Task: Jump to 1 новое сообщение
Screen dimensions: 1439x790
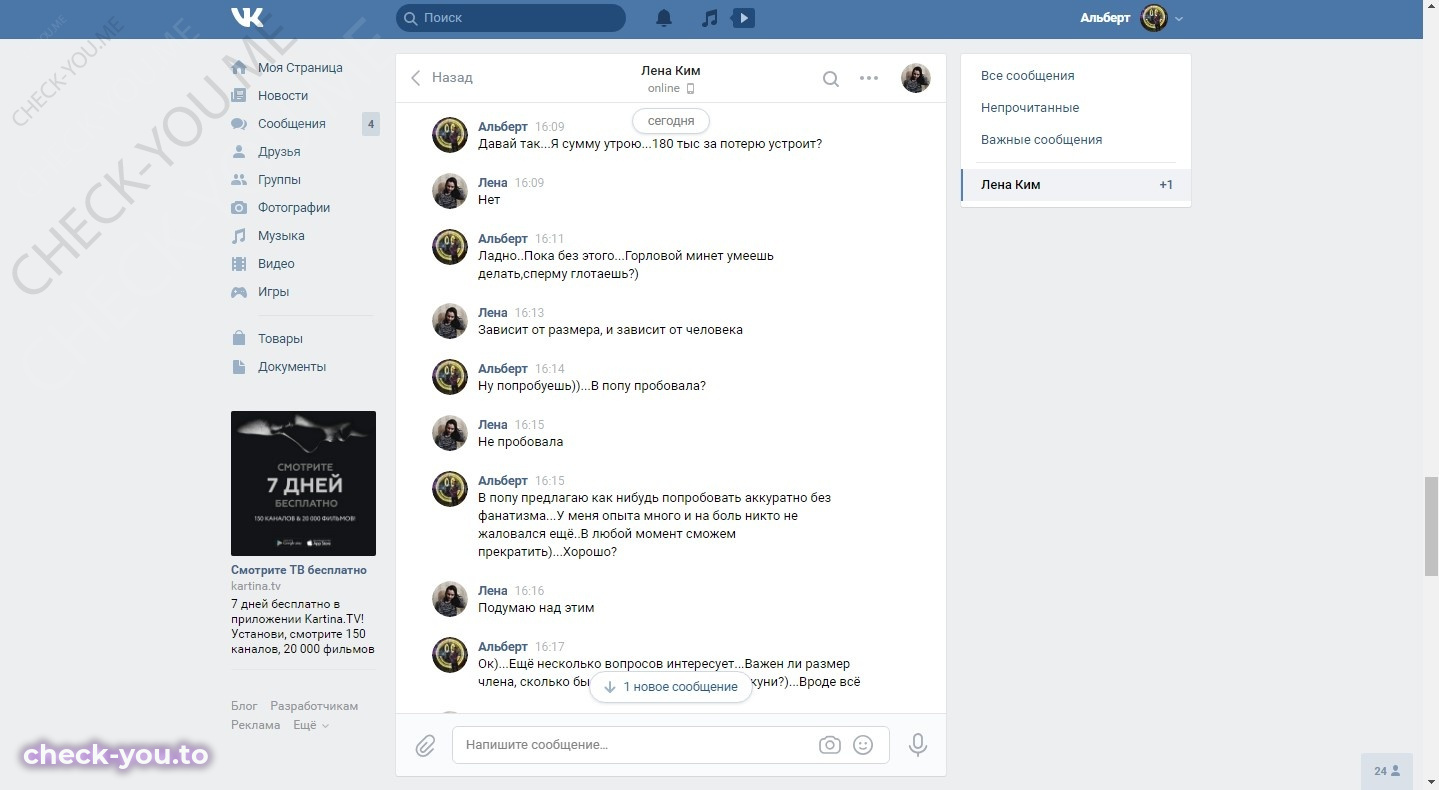Action: click(x=671, y=687)
